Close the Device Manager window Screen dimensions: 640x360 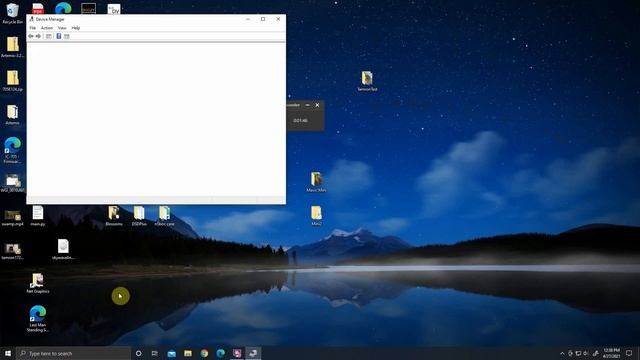tap(278, 19)
